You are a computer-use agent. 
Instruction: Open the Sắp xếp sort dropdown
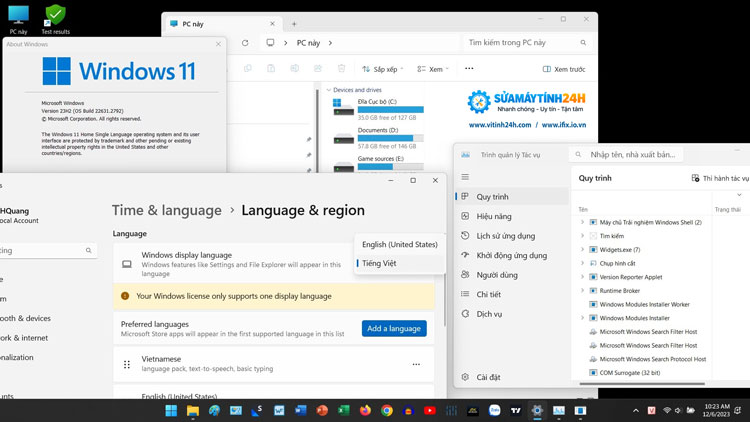pyautogui.click(x=383, y=69)
